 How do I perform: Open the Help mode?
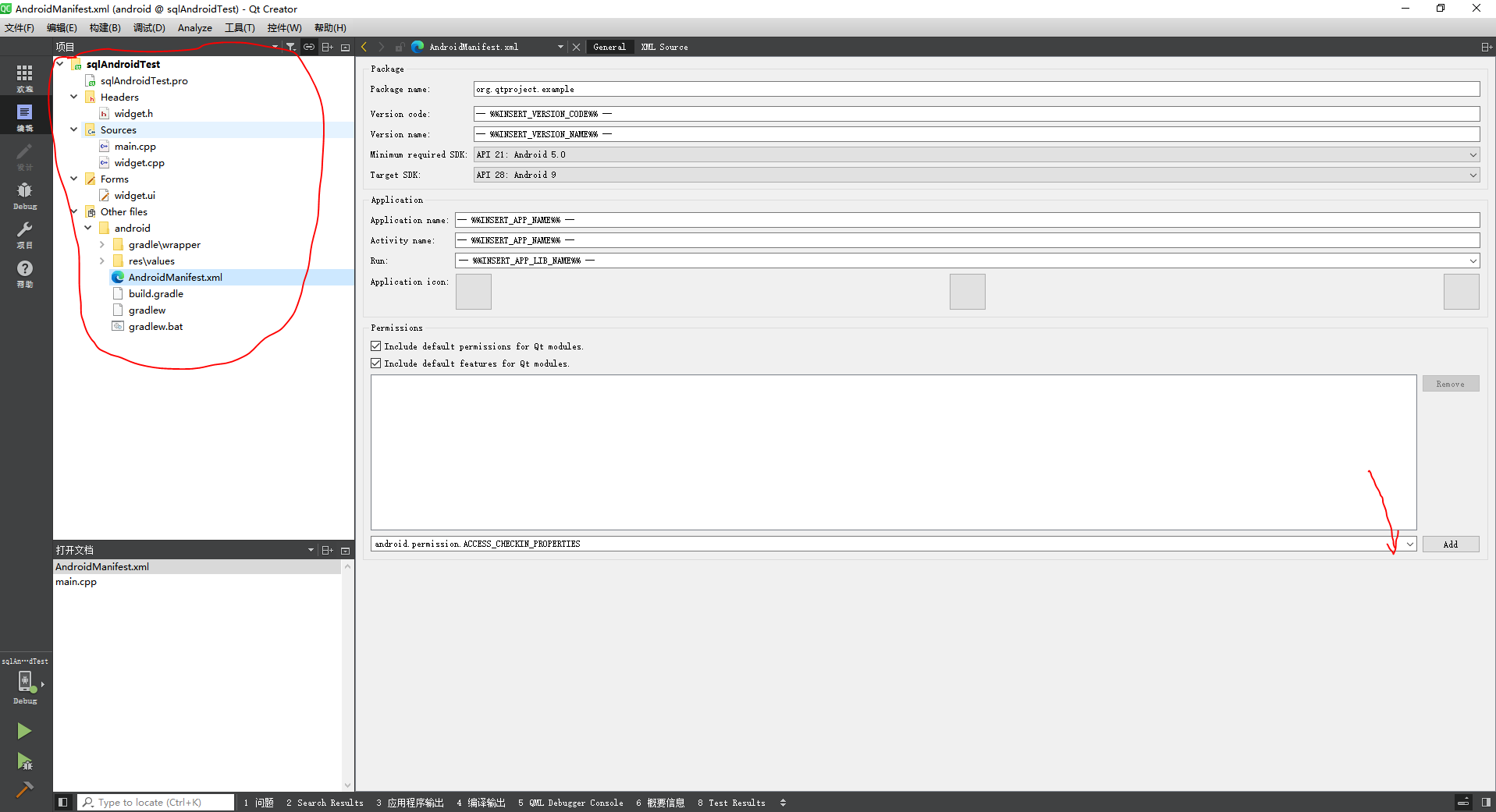pyautogui.click(x=25, y=273)
